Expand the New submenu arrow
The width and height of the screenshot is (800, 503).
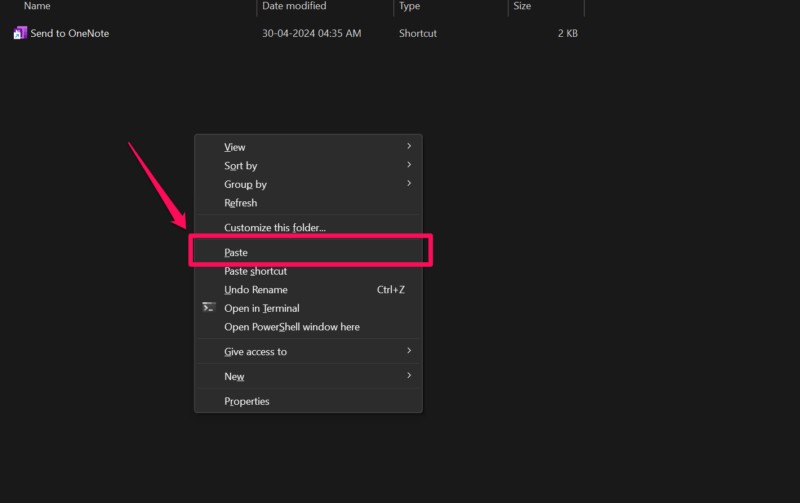point(409,376)
